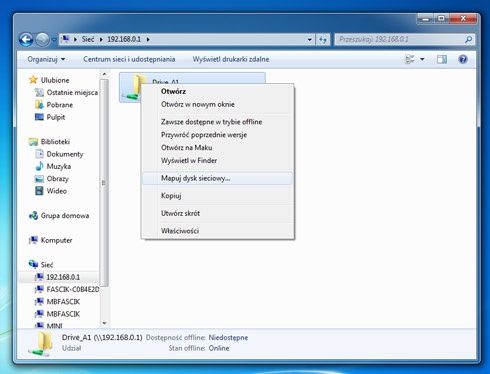This screenshot has width=490, height=374.
Task: Open the recent pages history arrow
Action: click(54, 40)
